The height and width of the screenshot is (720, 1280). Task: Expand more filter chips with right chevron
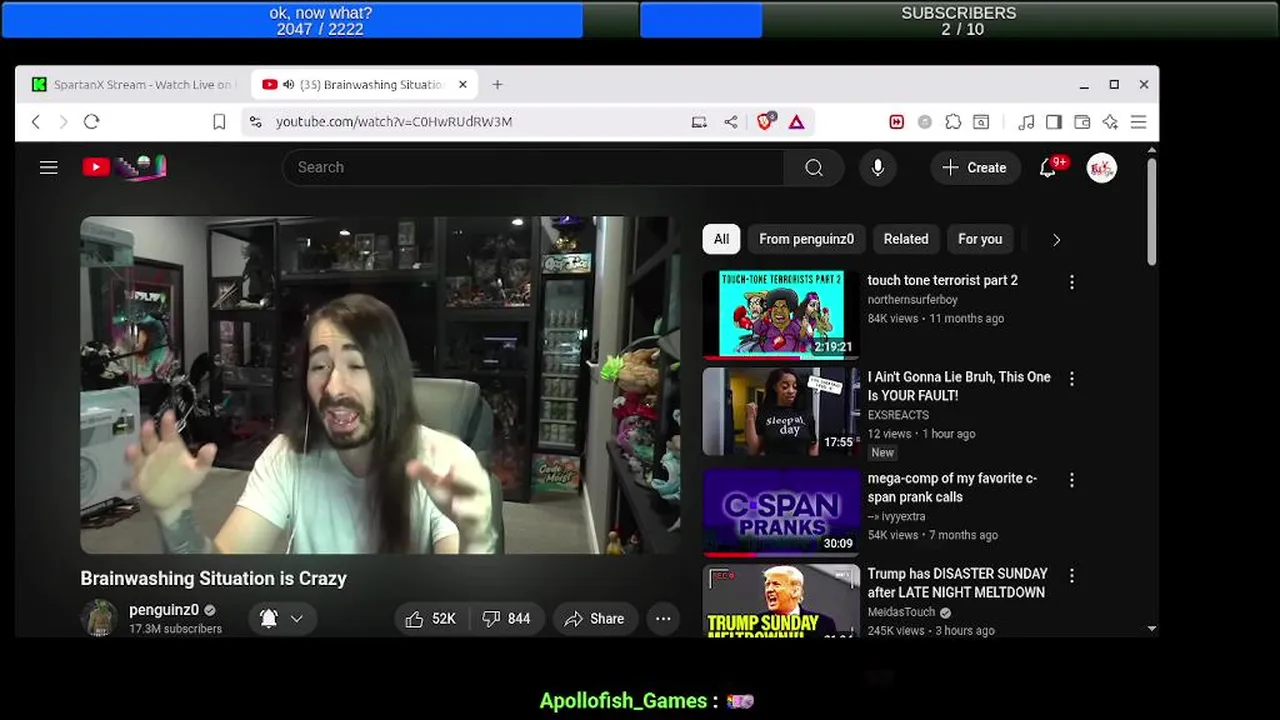pos(1056,240)
